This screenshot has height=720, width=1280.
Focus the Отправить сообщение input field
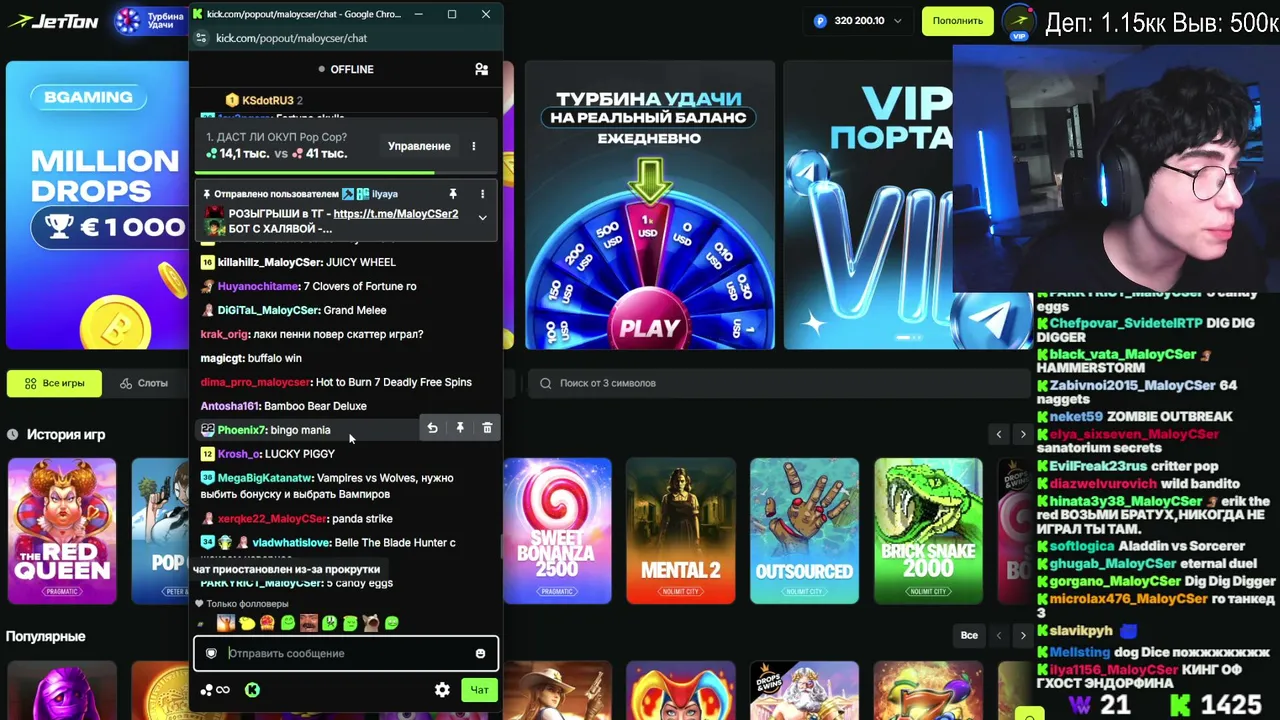[345, 653]
